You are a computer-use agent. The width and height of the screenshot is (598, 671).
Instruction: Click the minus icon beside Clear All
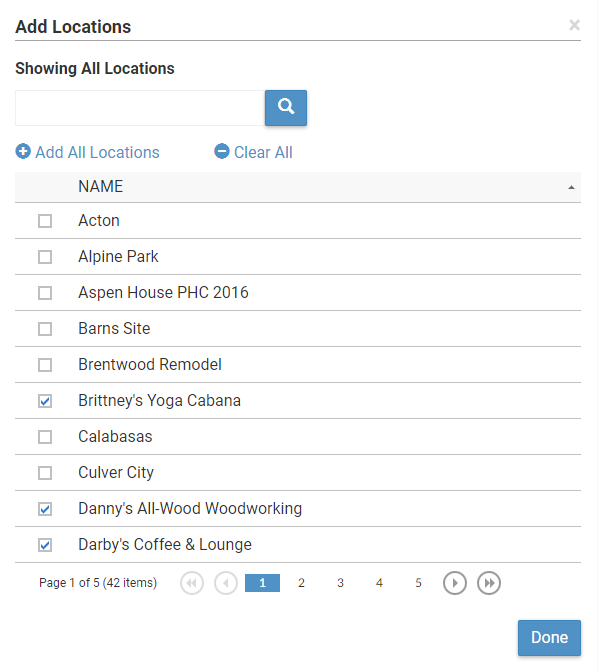[222, 151]
